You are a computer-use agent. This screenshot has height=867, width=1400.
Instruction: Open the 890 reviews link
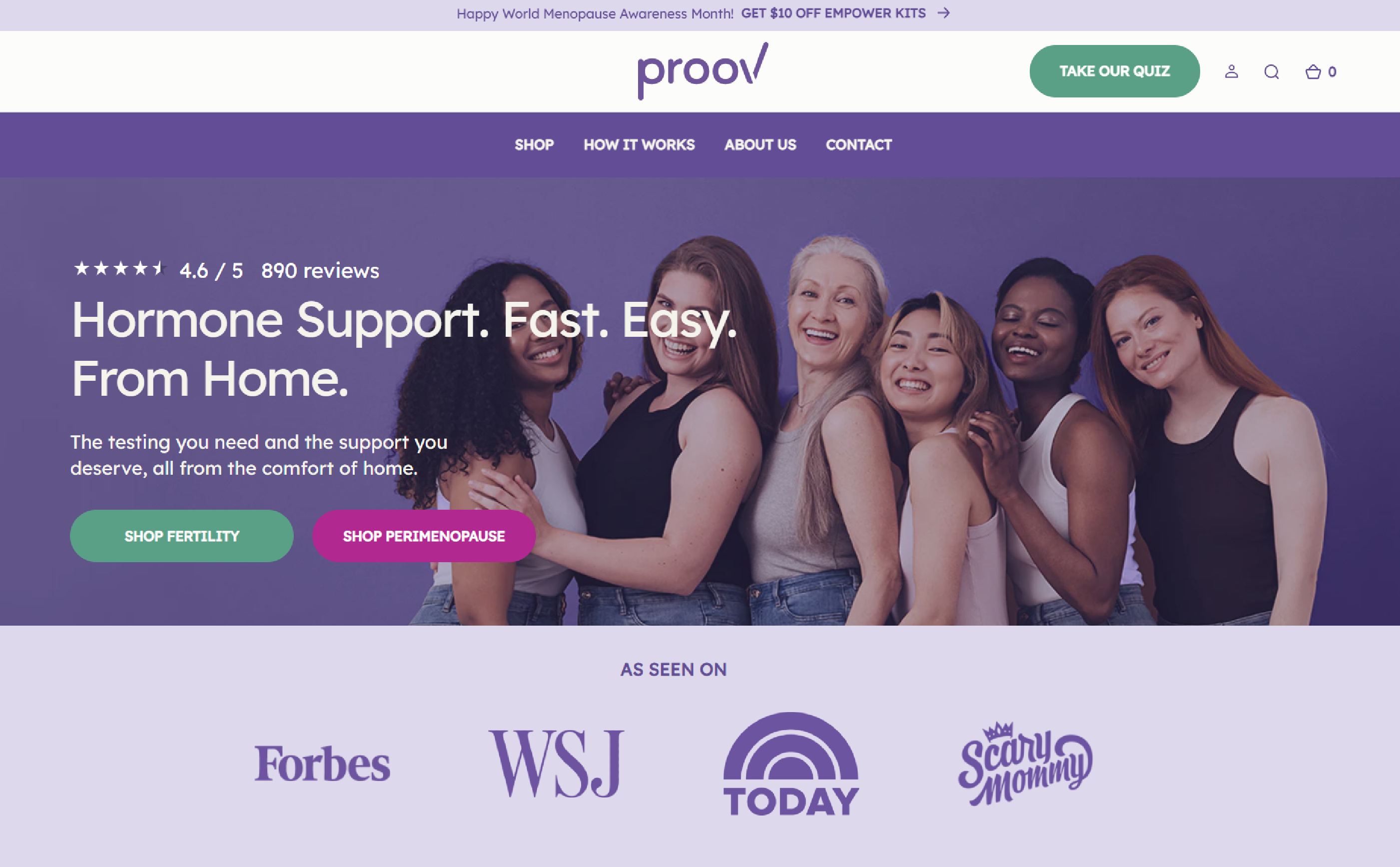tap(320, 271)
